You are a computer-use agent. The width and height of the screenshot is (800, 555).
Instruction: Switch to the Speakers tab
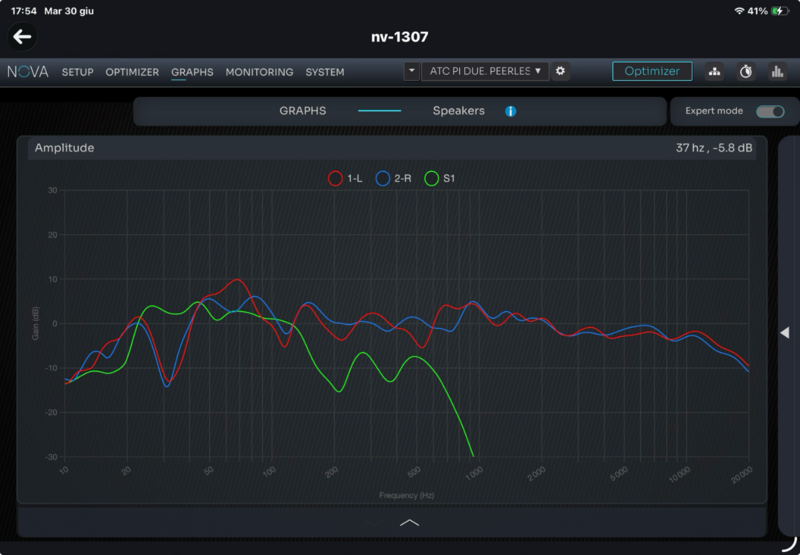click(459, 111)
